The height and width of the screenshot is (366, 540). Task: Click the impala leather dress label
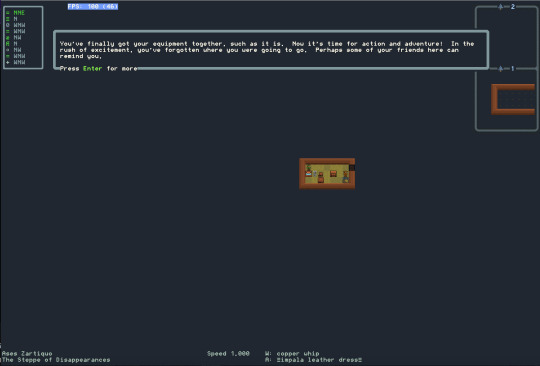(319, 360)
